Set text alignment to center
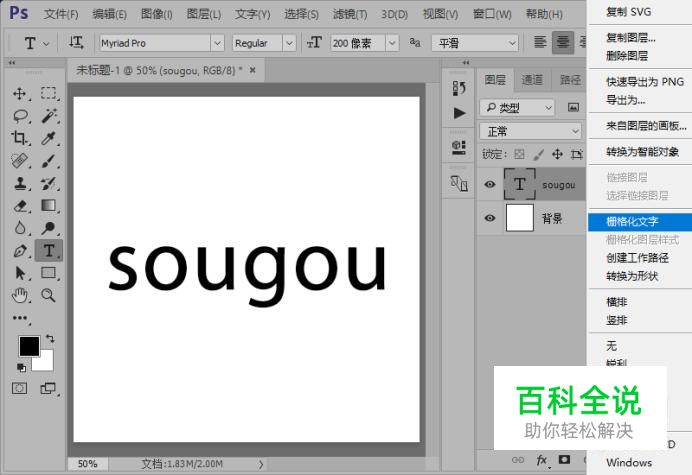 (563, 42)
